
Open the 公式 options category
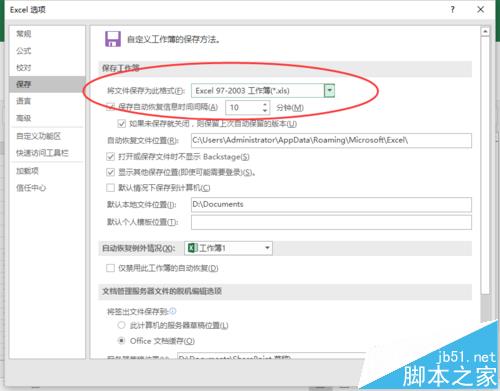pos(24,51)
